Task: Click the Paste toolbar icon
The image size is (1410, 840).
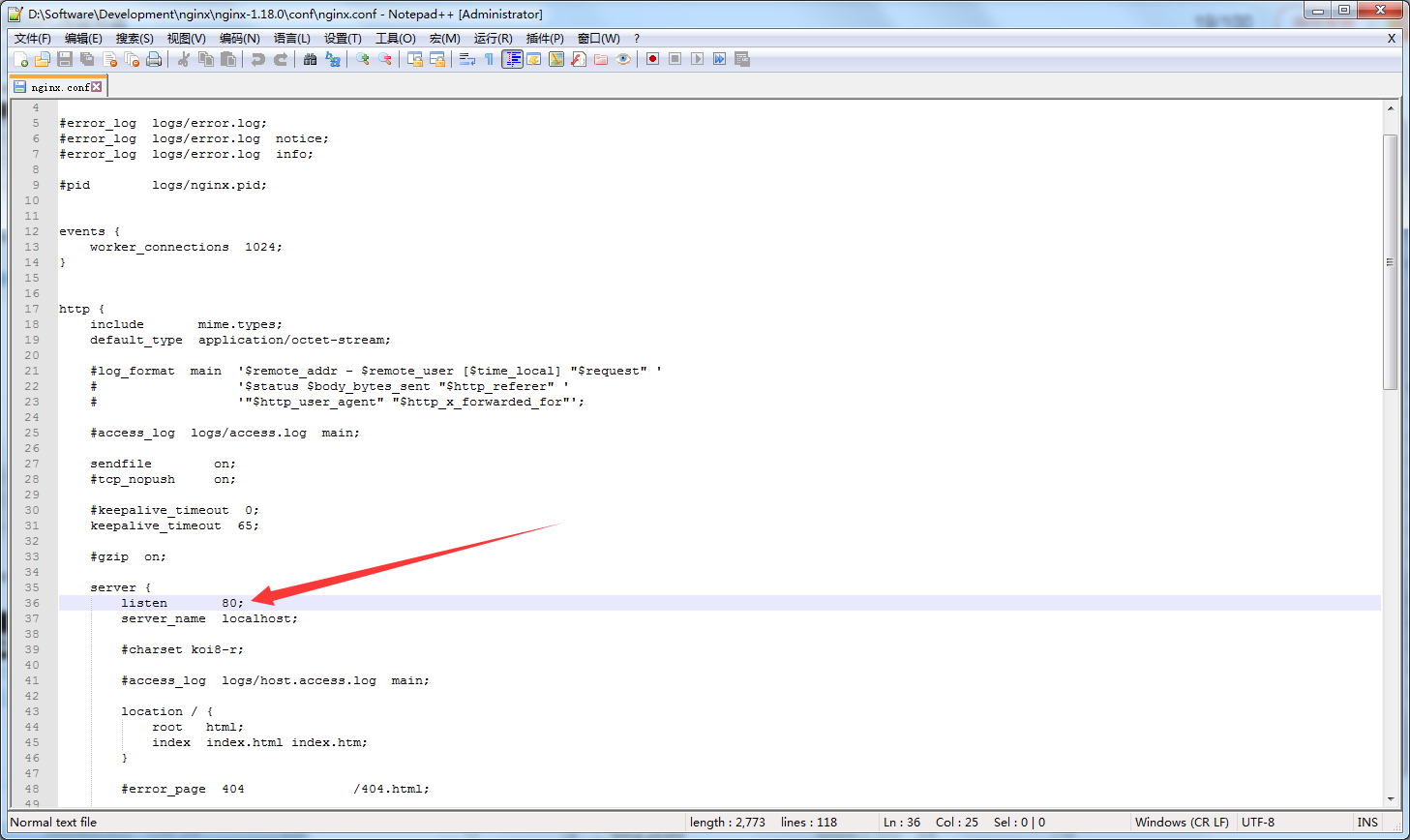Action: [x=228, y=59]
